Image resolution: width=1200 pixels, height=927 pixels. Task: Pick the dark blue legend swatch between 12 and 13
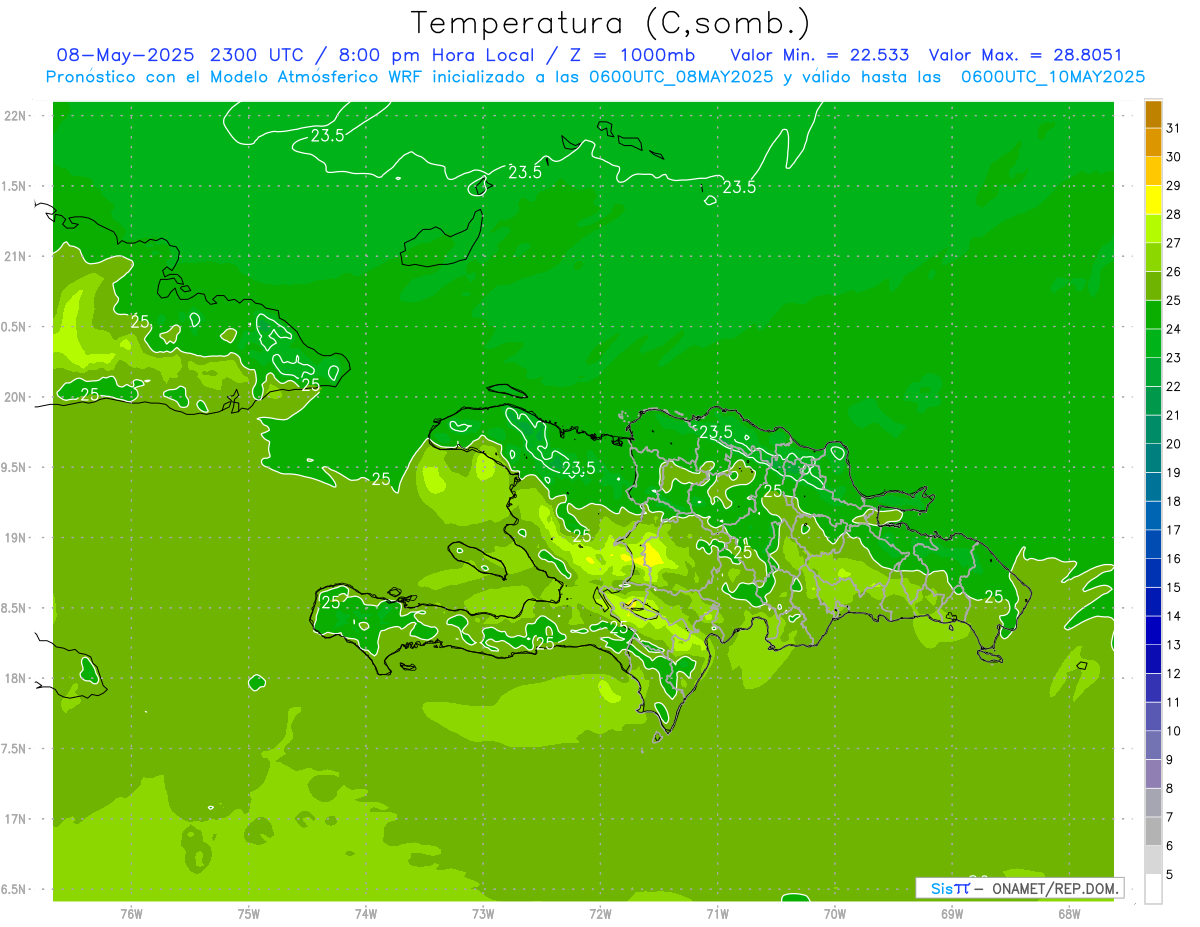coord(1153,659)
